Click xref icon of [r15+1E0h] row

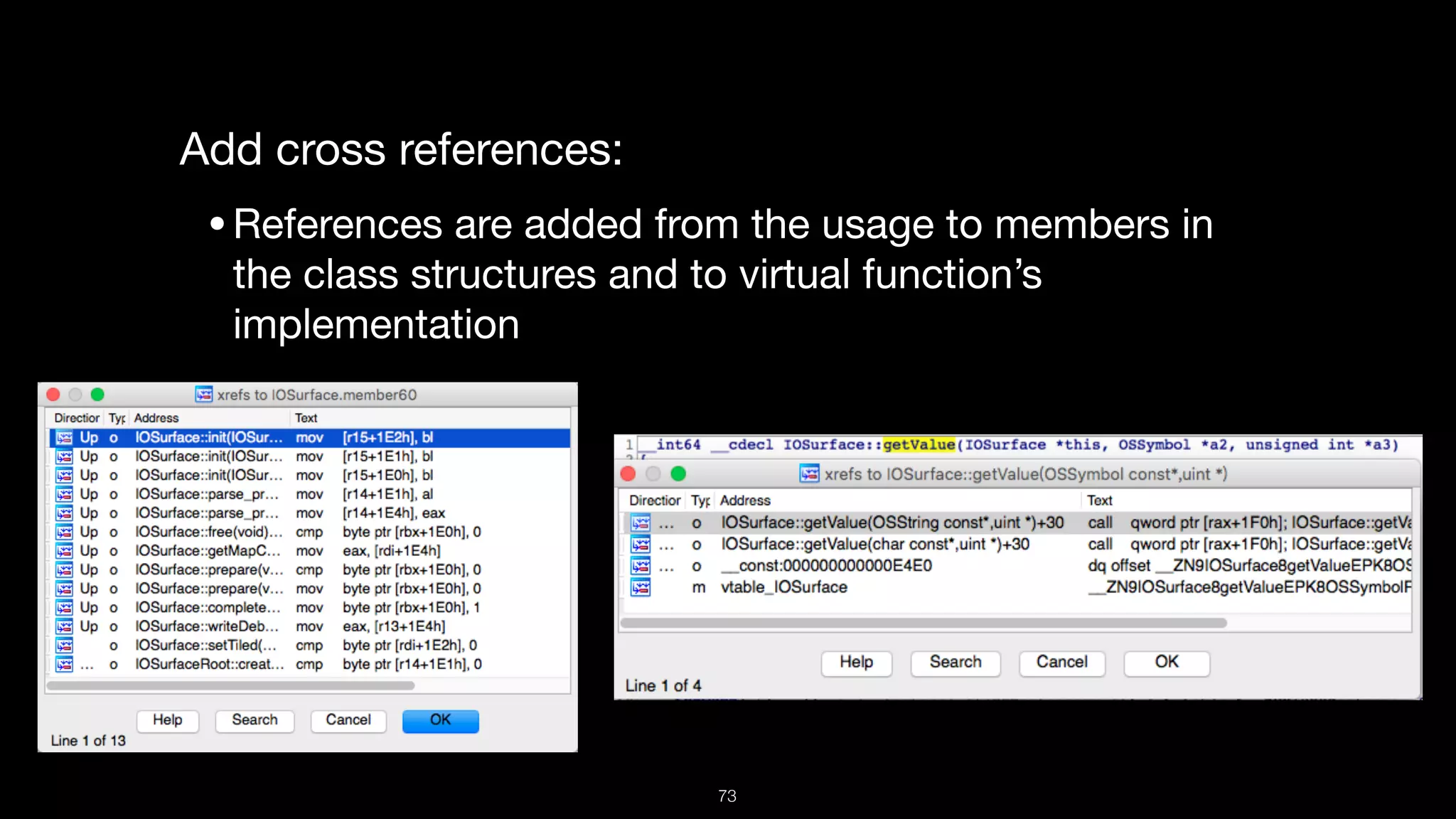64,475
